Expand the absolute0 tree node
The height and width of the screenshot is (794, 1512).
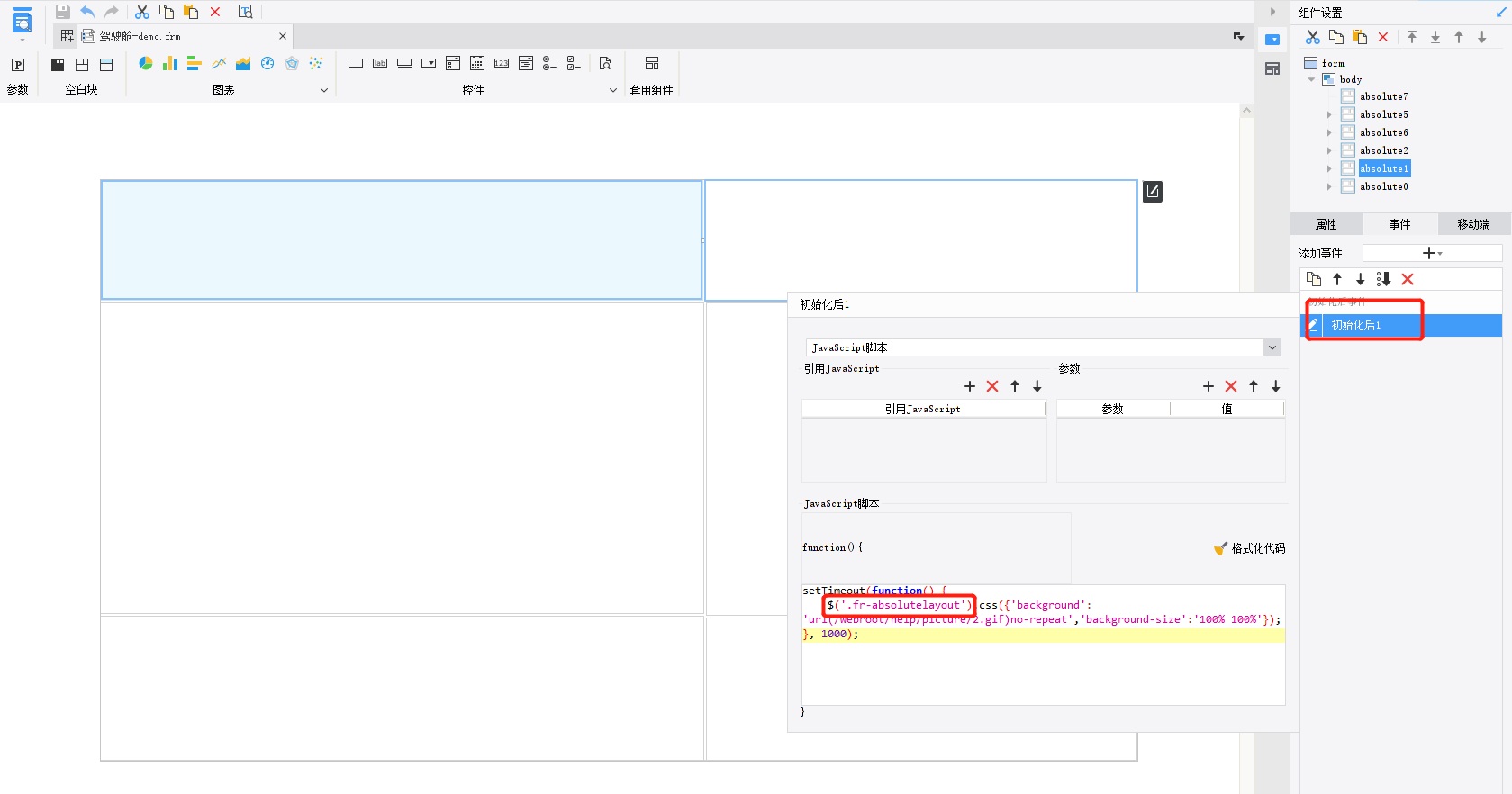pyautogui.click(x=1329, y=186)
